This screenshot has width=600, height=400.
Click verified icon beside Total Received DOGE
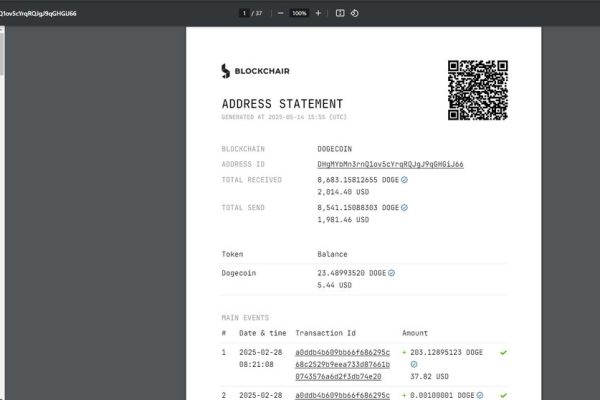[x=404, y=180]
